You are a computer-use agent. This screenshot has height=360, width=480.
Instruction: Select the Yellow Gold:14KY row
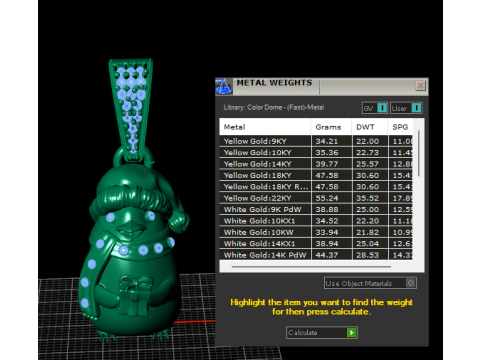[x=316, y=164]
